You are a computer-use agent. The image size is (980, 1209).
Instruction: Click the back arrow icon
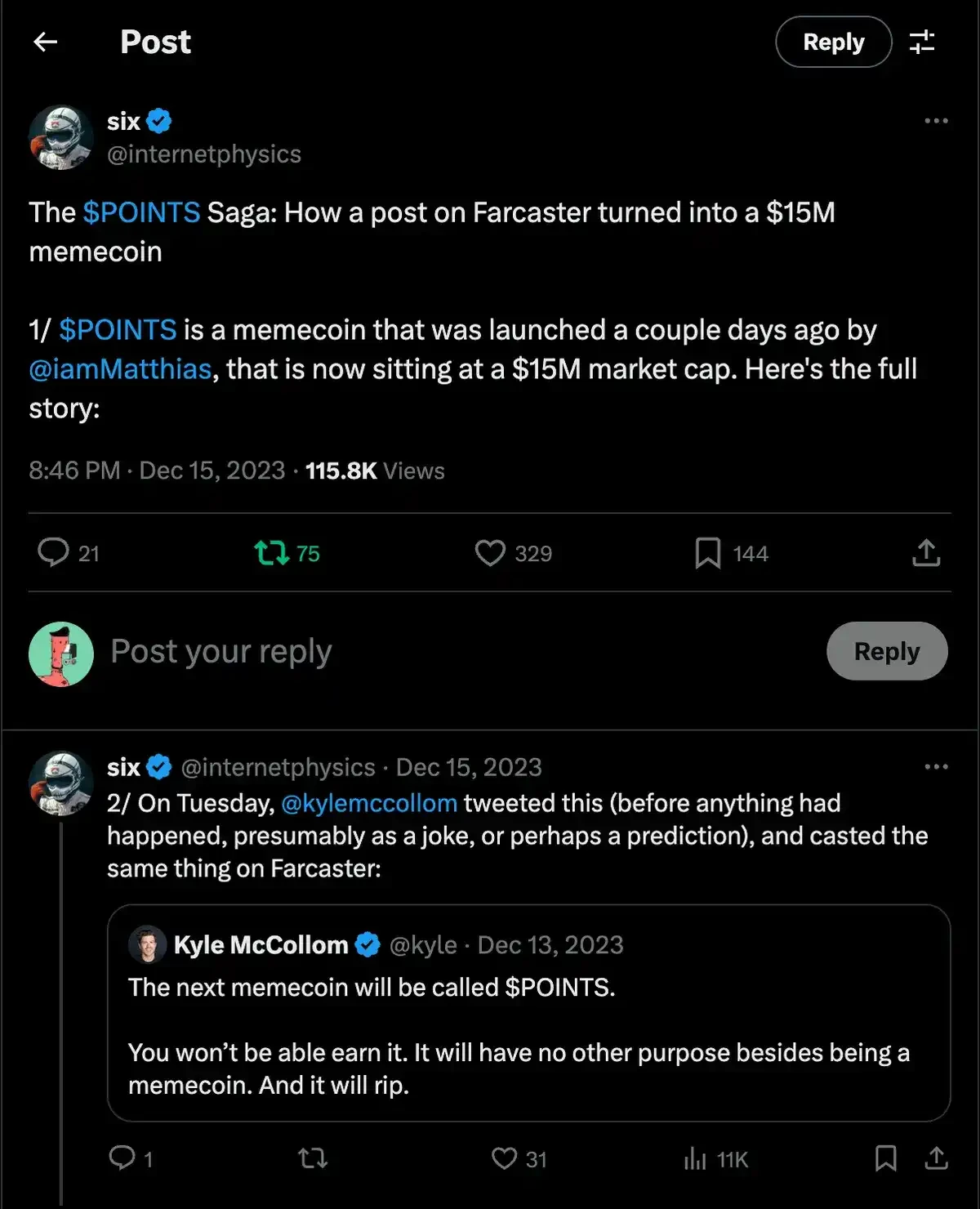[x=46, y=42]
